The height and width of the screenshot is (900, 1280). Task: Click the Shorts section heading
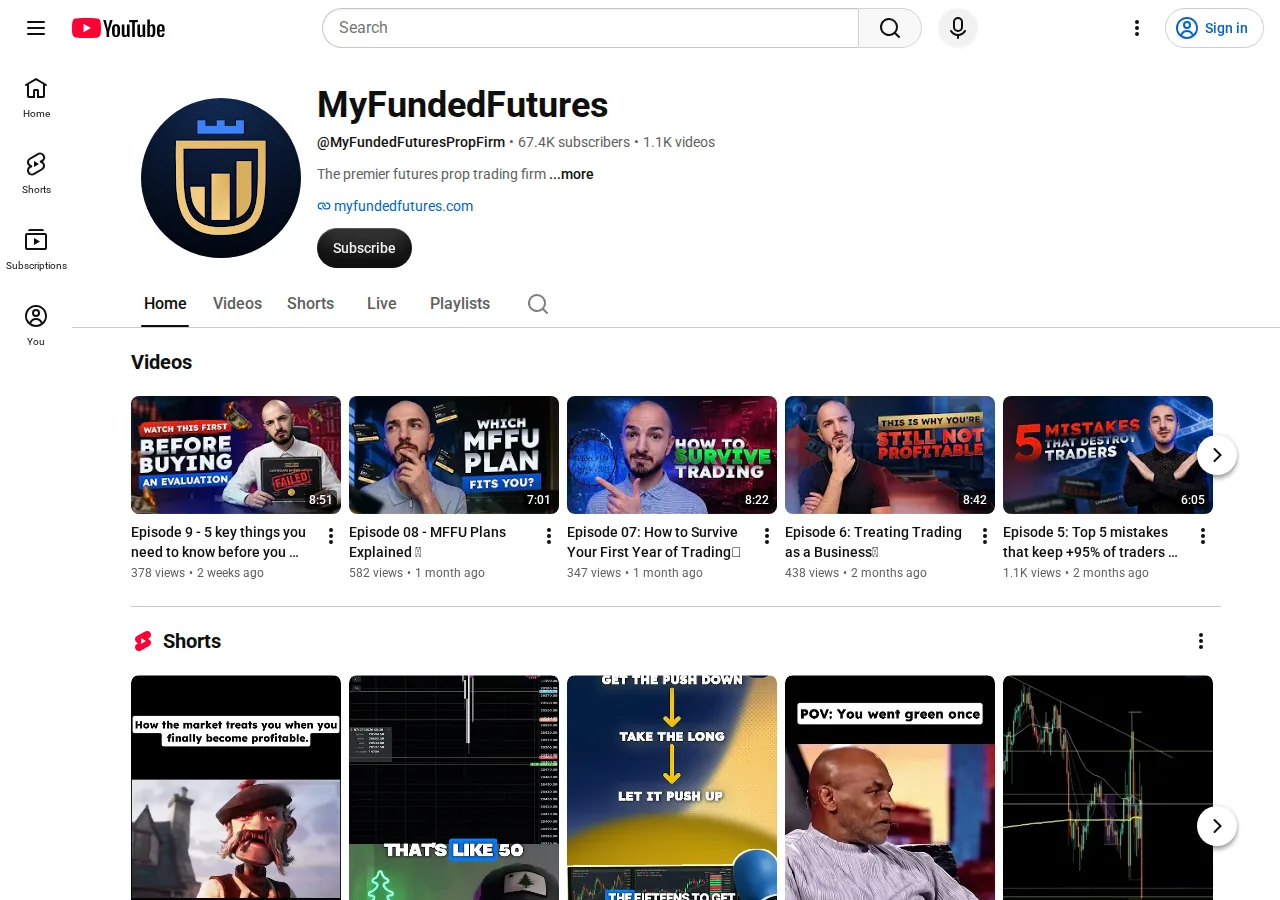[x=192, y=641]
